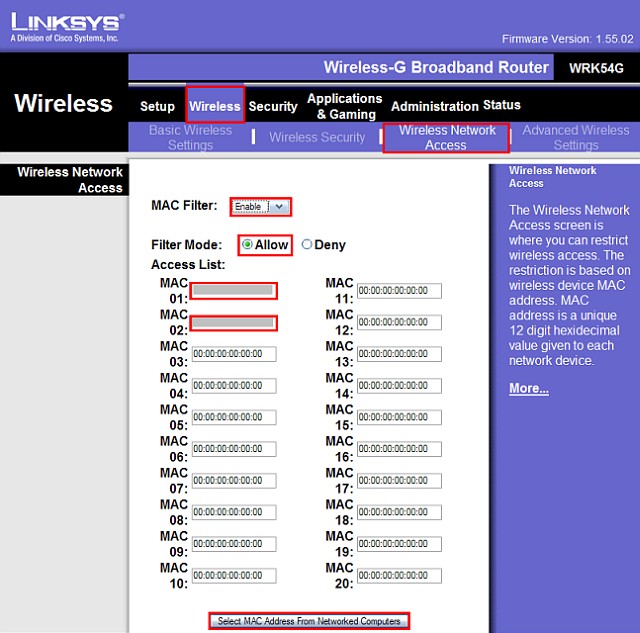Click the Wireless Network Access sidebar heading
Image resolution: width=640 pixels, height=633 pixels.
[x=70, y=180]
